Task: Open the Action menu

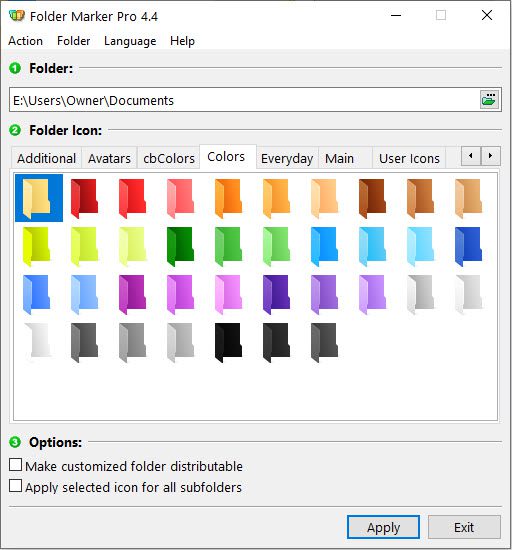Action: [26, 41]
